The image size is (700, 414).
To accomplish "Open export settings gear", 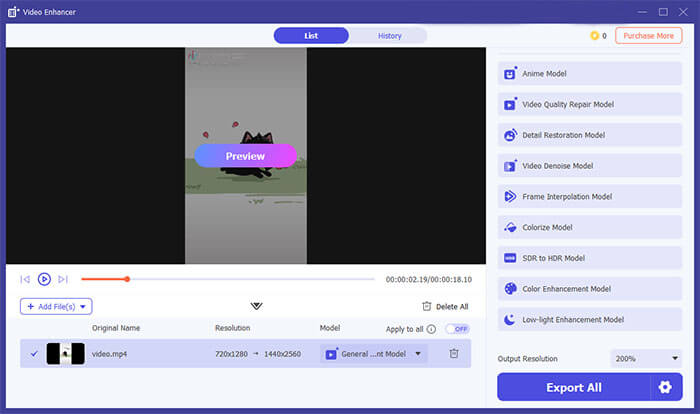I will 665,387.
